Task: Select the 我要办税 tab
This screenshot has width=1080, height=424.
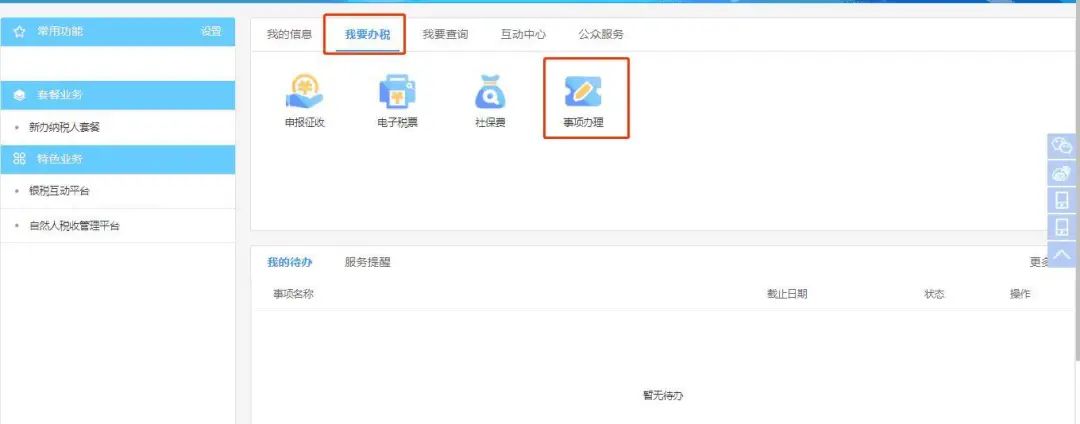Action: pyautogui.click(x=367, y=34)
